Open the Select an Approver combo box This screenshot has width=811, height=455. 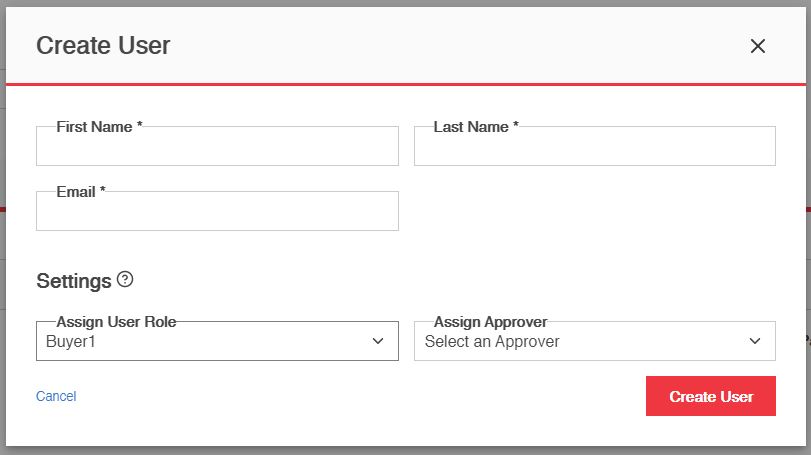[x=580, y=342]
